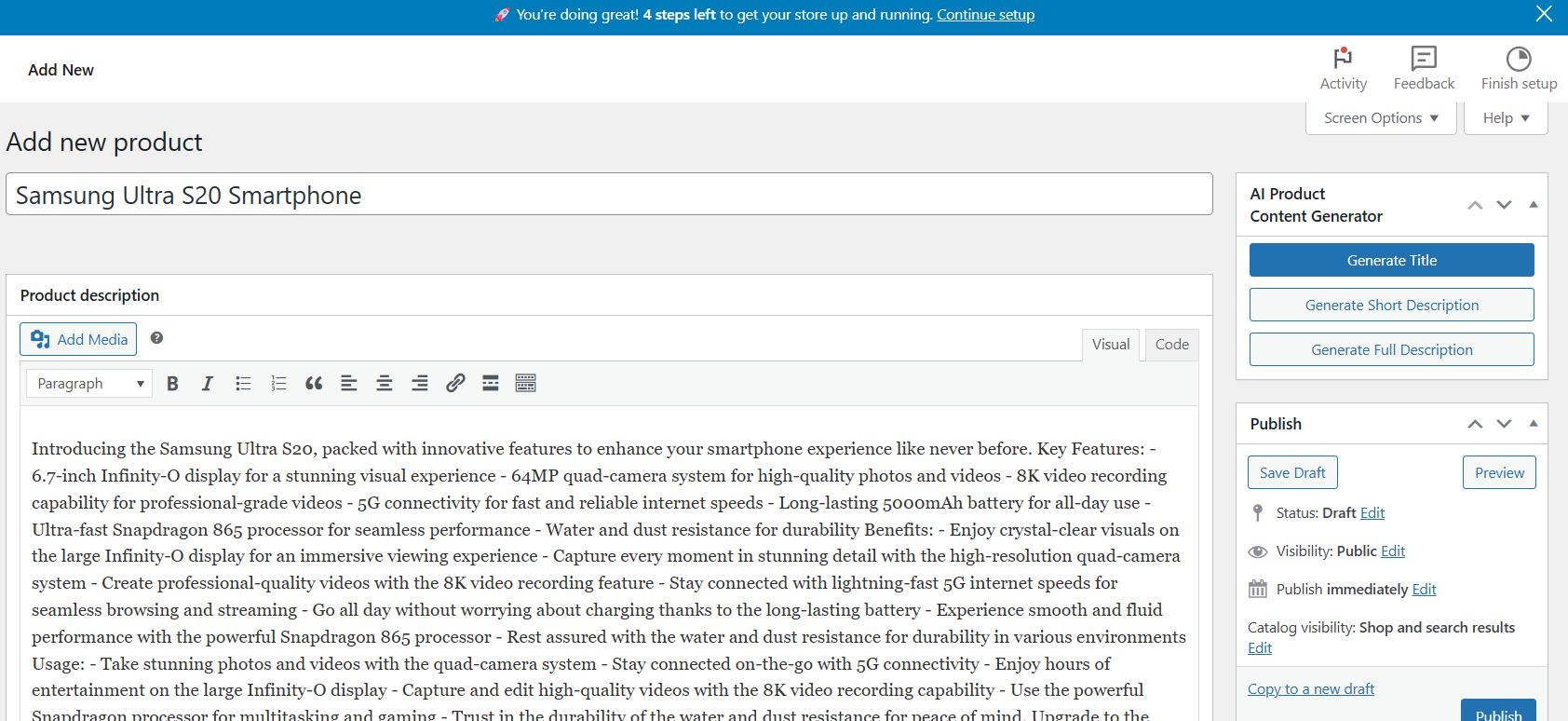The height and width of the screenshot is (721, 1568).
Task: Apply italic formatting in the editor
Action: [x=208, y=384]
